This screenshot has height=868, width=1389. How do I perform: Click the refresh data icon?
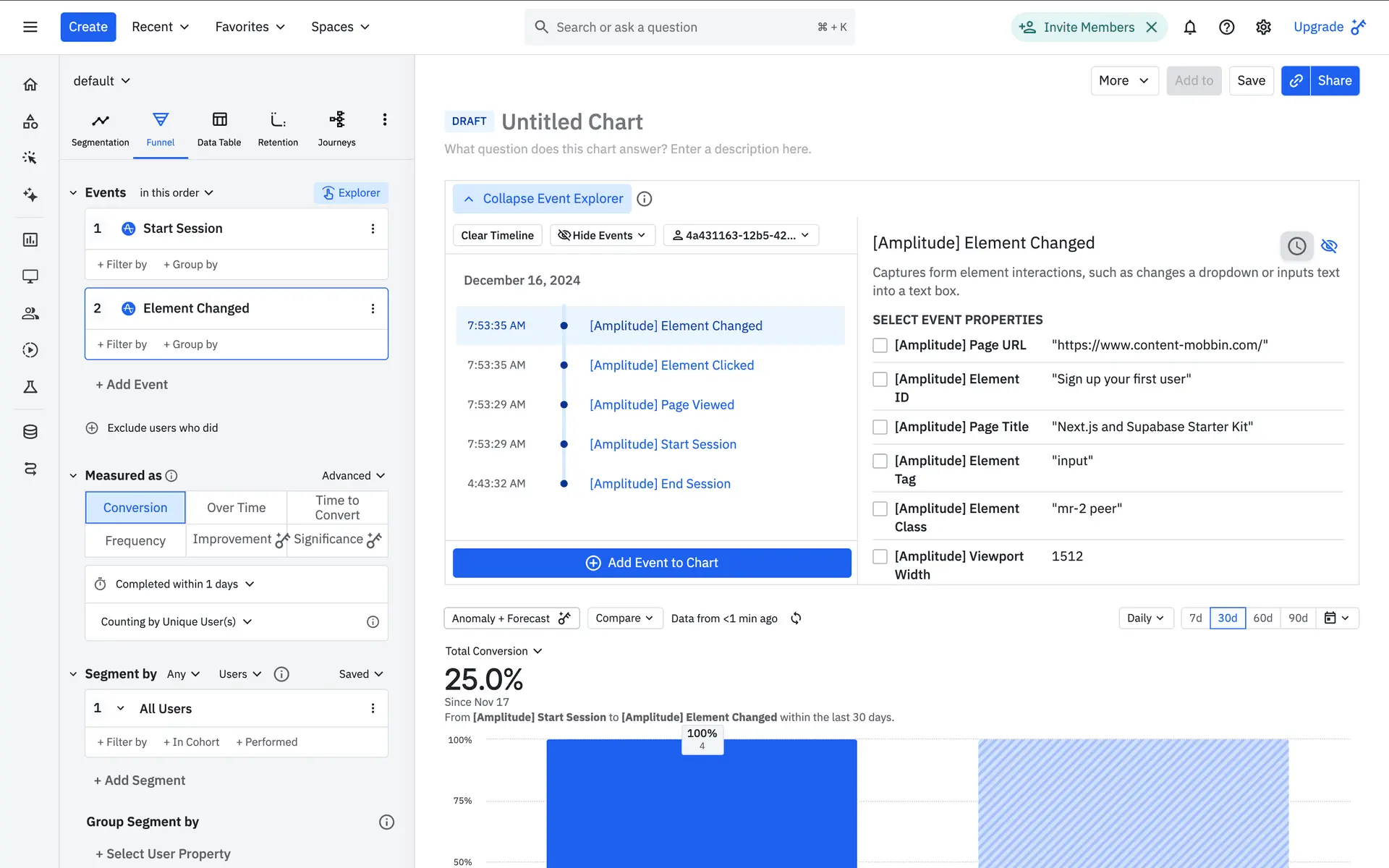click(796, 618)
